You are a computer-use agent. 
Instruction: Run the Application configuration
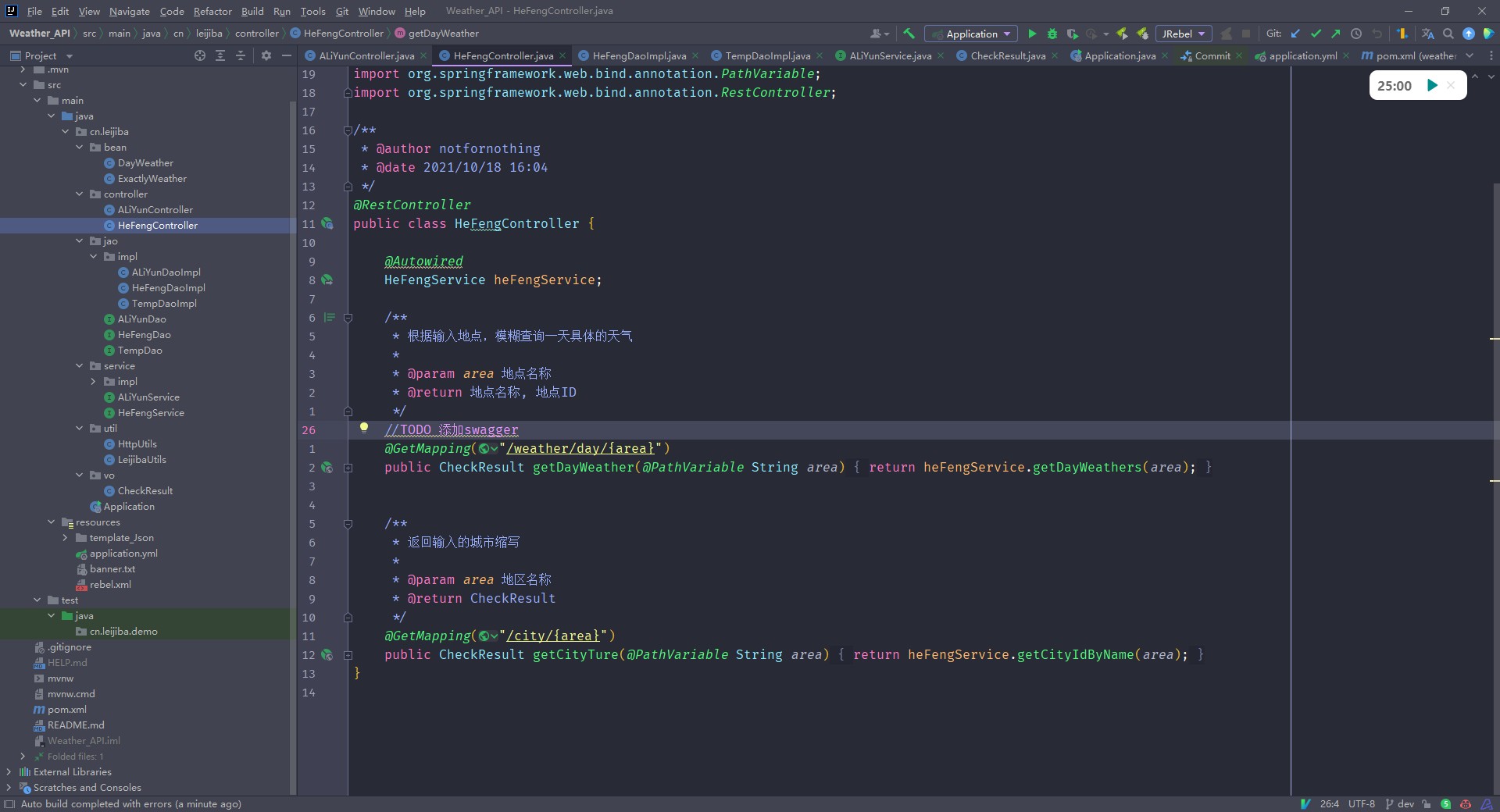pyautogui.click(x=1032, y=34)
